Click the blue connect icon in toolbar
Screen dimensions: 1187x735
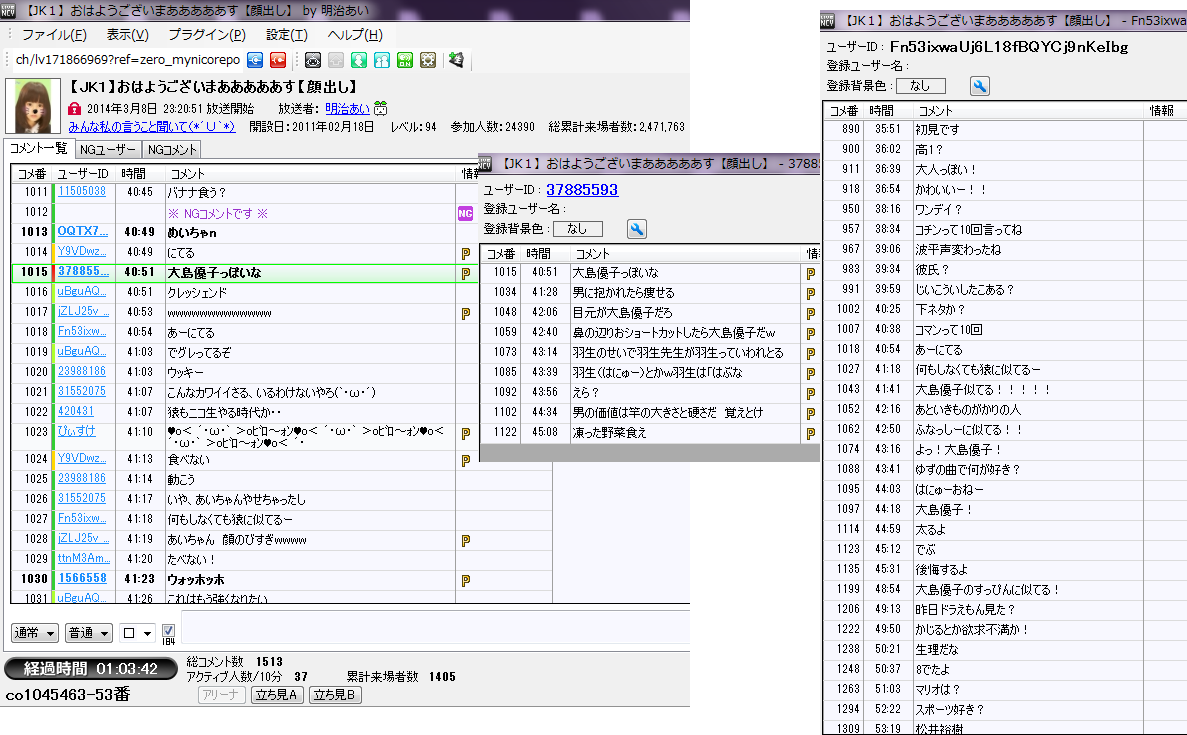tap(256, 60)
